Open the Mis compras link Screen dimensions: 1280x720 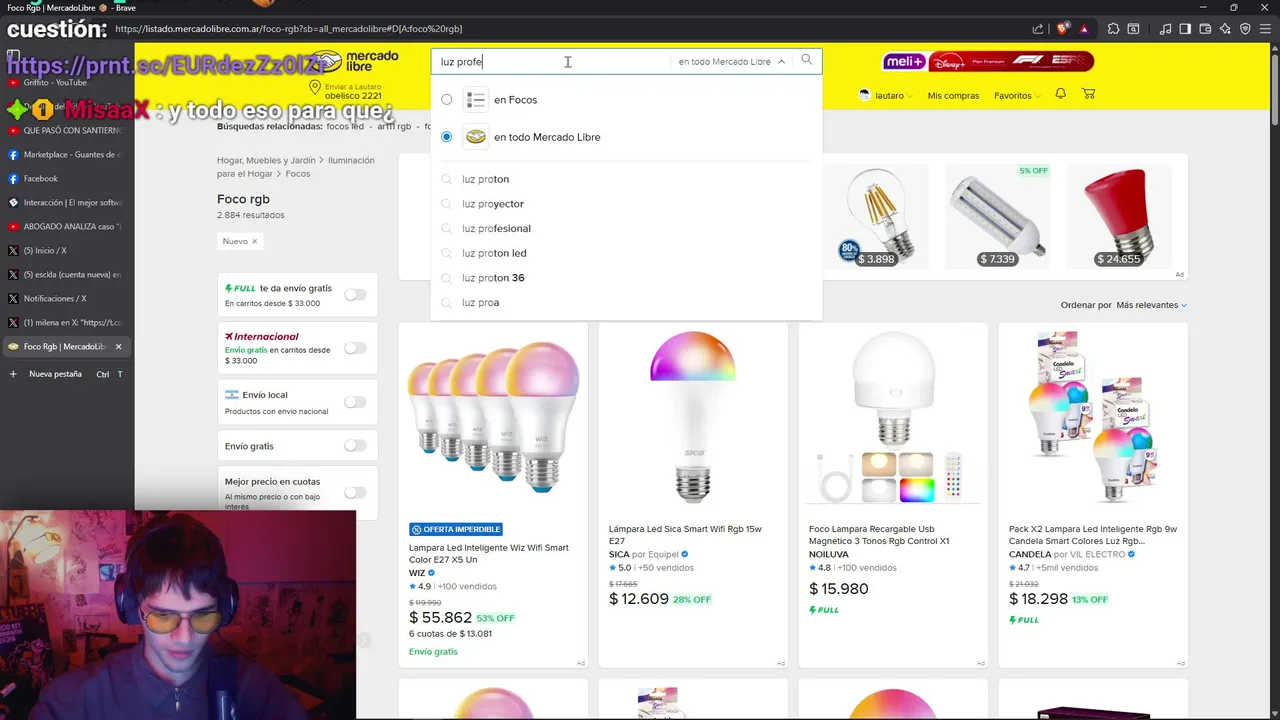coord(953,96)
